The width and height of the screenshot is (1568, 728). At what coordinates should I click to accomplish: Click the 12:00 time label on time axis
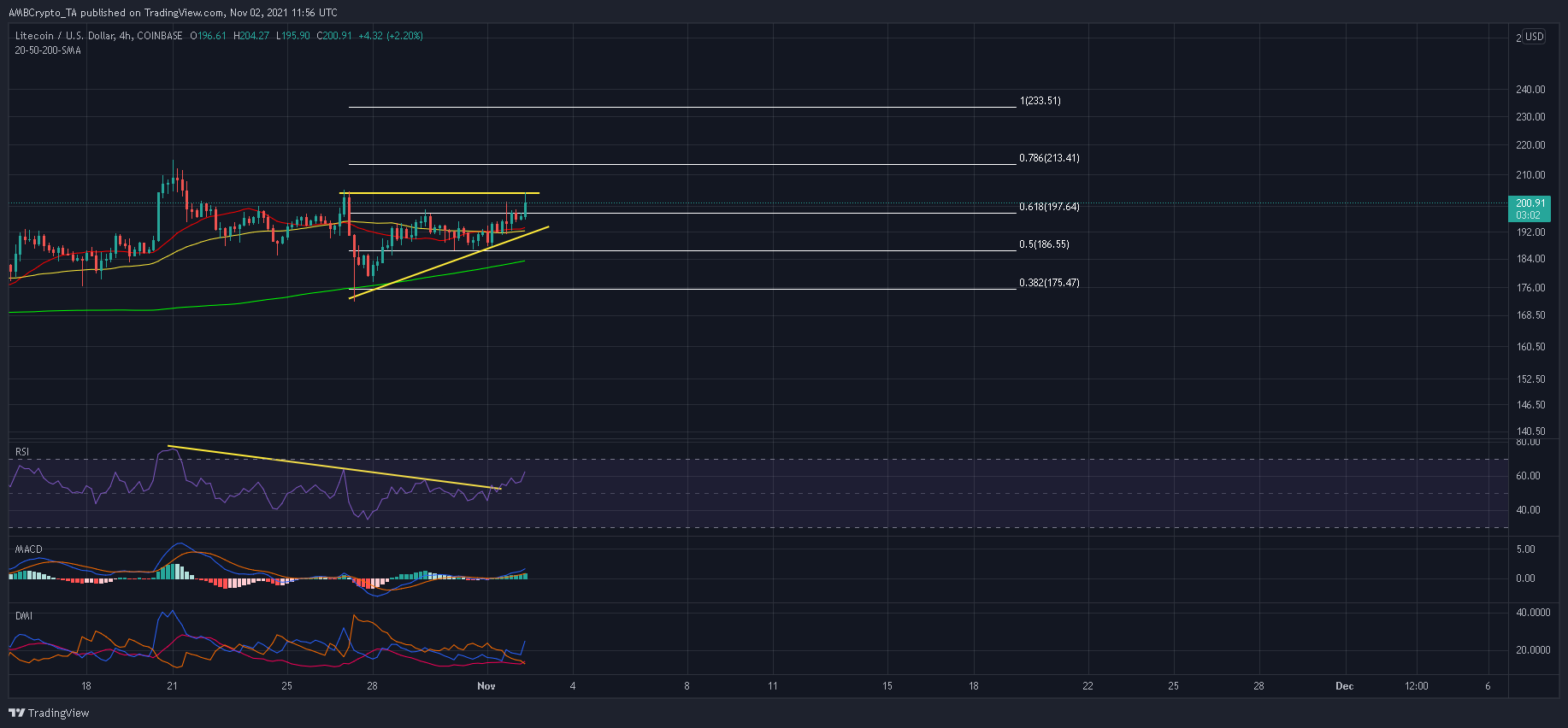[1417, 686]
